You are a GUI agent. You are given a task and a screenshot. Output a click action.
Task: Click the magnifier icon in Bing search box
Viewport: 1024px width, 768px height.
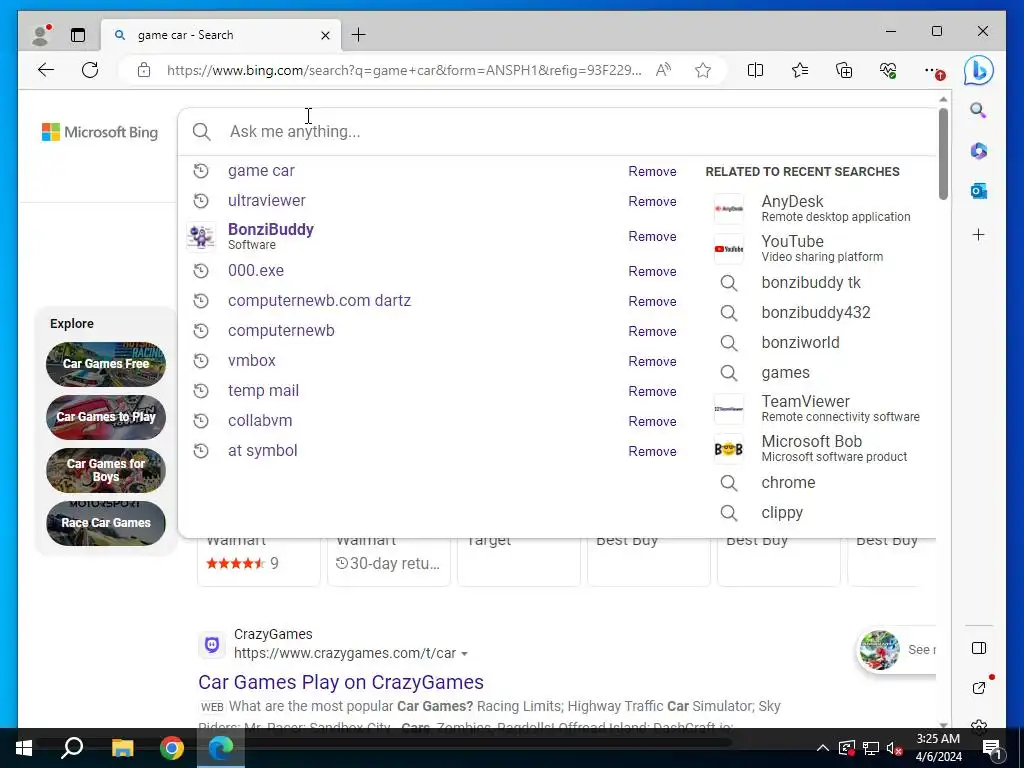pyautogui.click(x=202, y=132)
